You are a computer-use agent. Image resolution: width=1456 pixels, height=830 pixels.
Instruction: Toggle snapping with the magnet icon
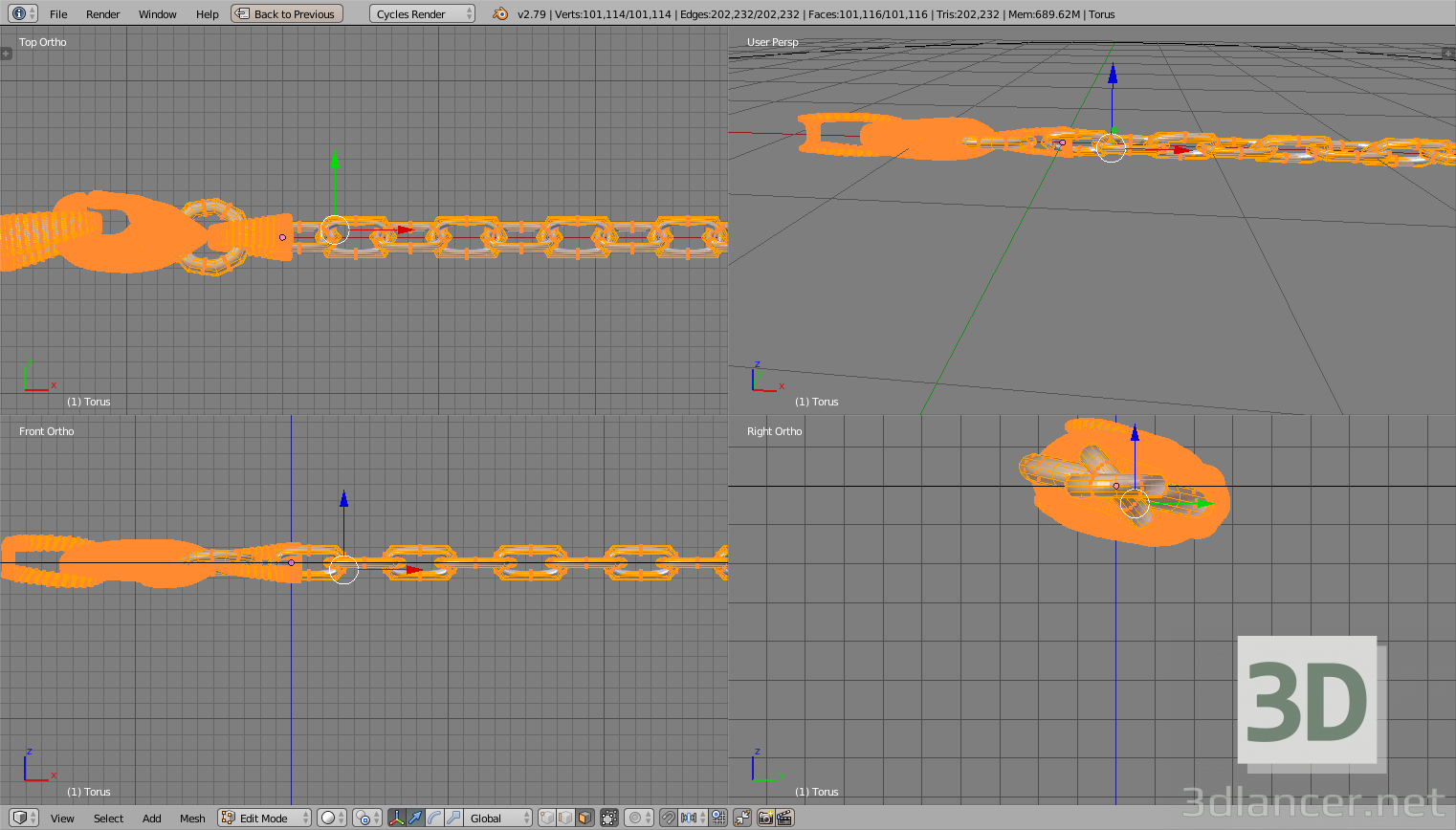(669, 818)
